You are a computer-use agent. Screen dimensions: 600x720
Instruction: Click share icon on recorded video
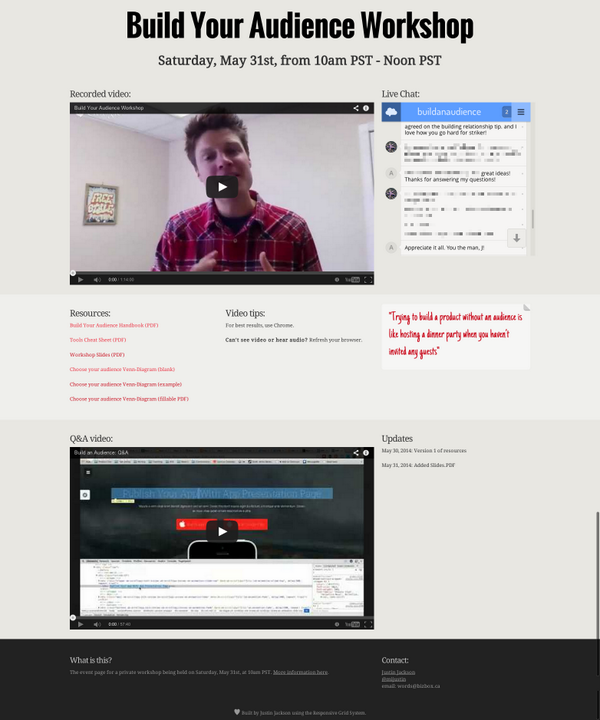[356, 108]
